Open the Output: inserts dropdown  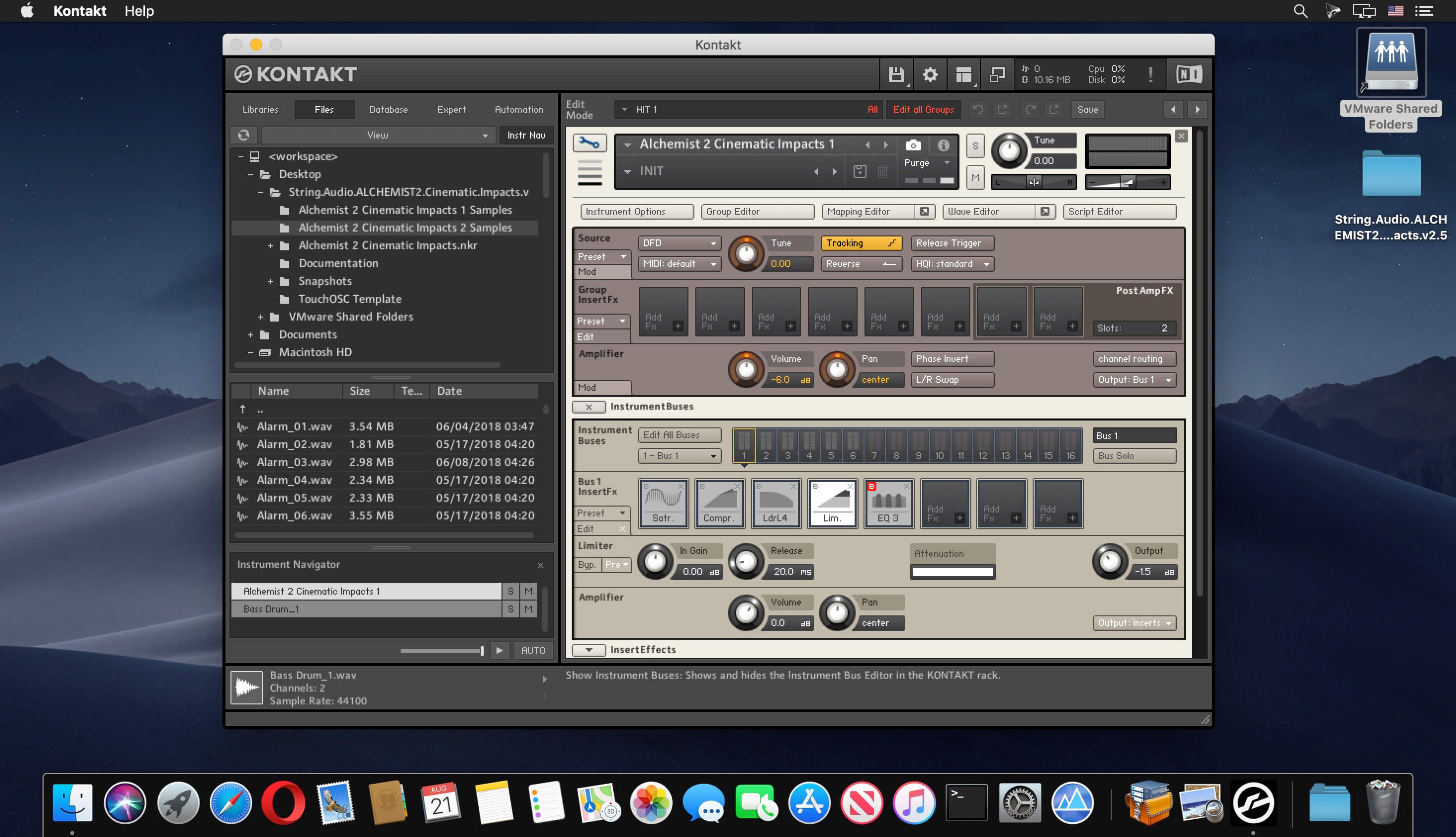pos(1134,623)
